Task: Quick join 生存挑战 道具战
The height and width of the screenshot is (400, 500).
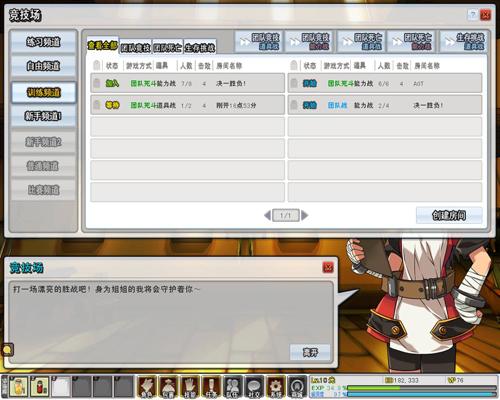Action: (x=464, y=42)
